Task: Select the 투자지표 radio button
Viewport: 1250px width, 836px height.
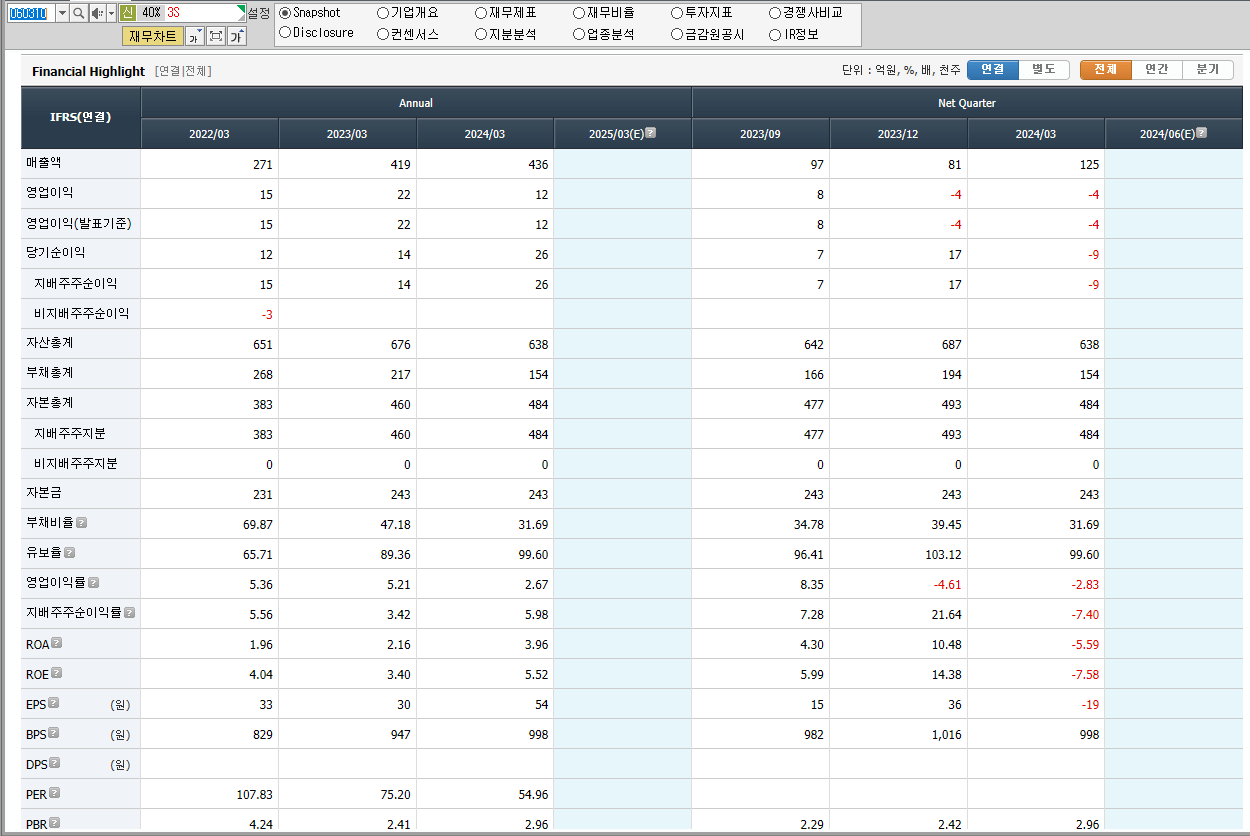Action: click(677, 13)
